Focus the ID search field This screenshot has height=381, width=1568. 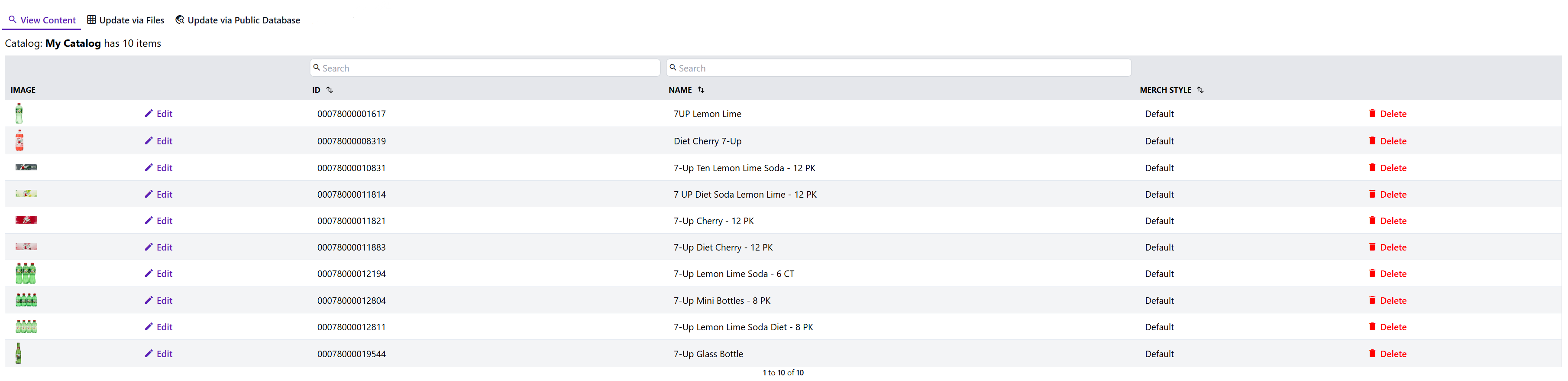485,68
